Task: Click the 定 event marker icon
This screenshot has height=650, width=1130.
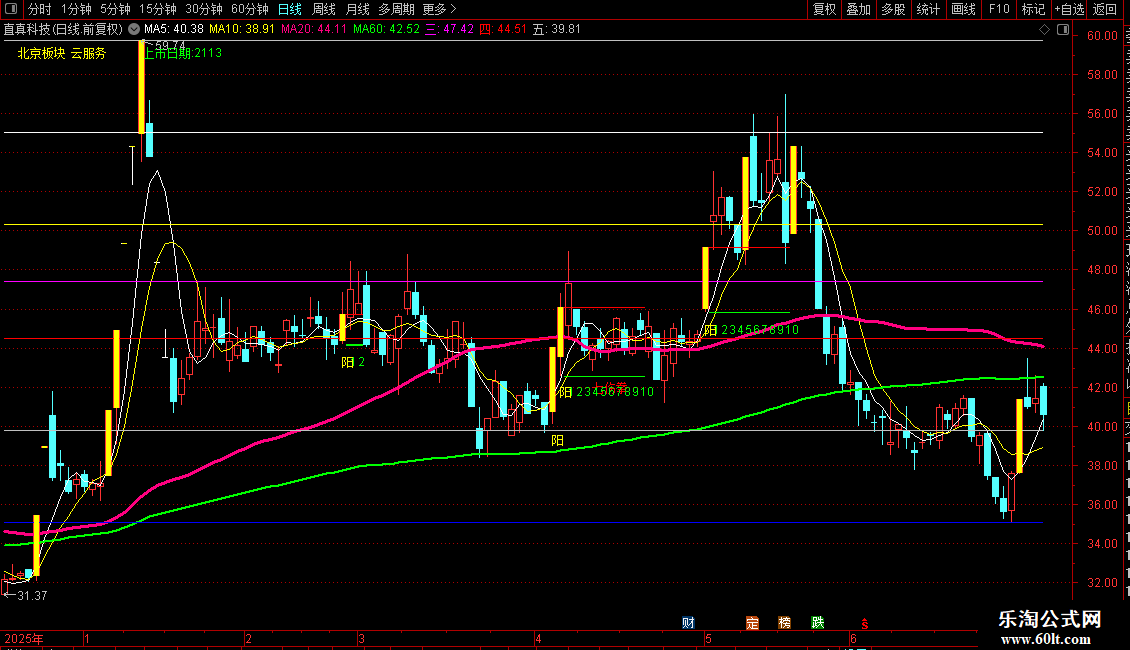Action: (x=752, y=623)
